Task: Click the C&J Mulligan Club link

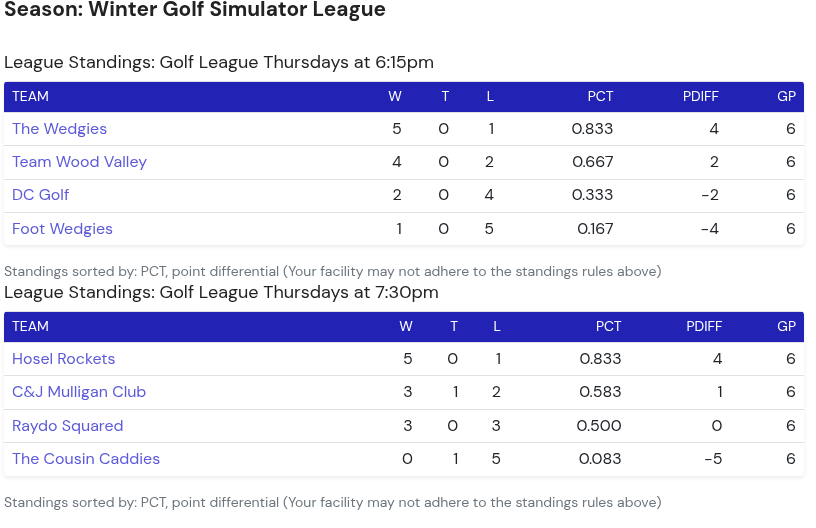Action: click(x=79, y=392)
